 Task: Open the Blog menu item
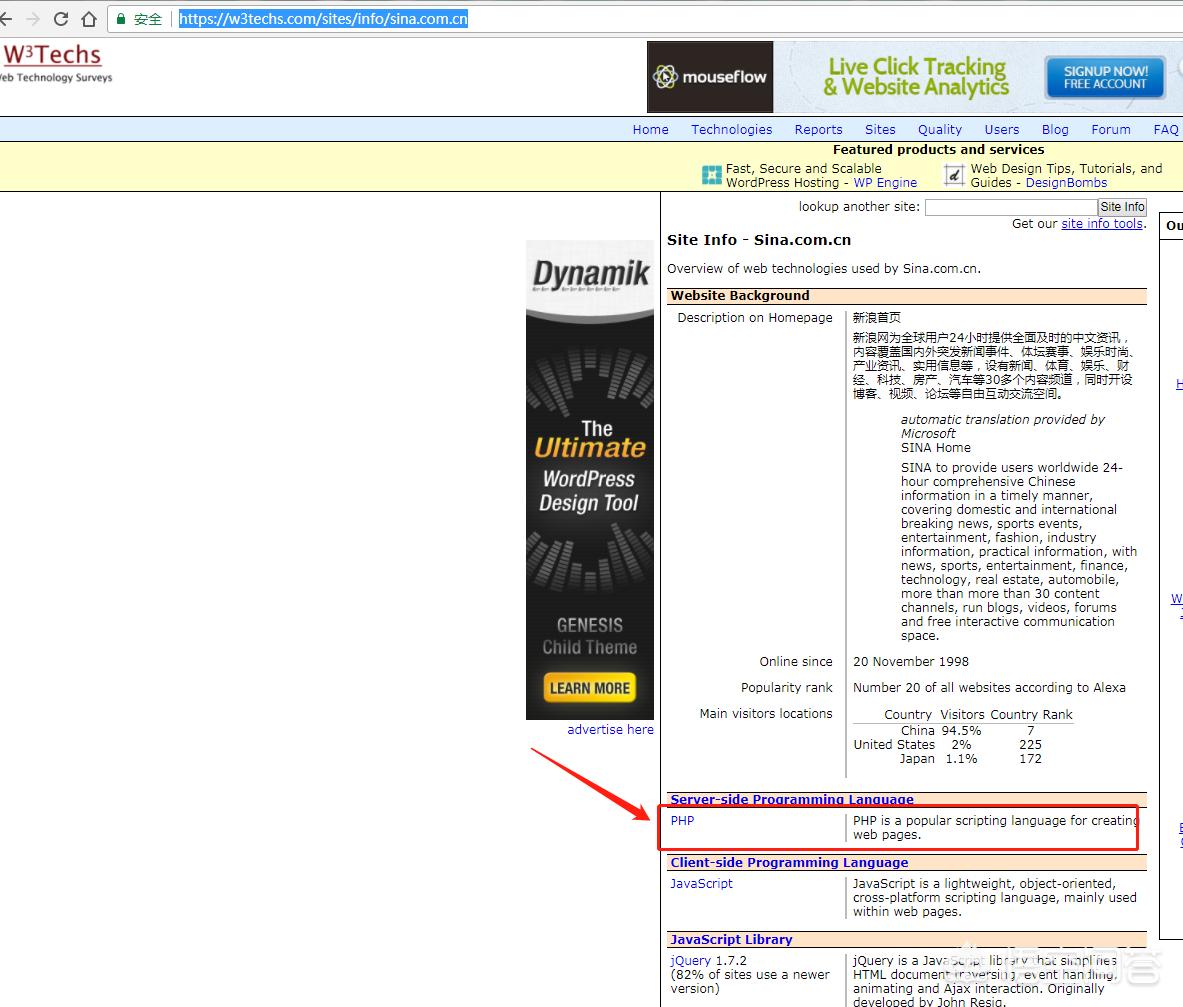(x=1055, y=130)
